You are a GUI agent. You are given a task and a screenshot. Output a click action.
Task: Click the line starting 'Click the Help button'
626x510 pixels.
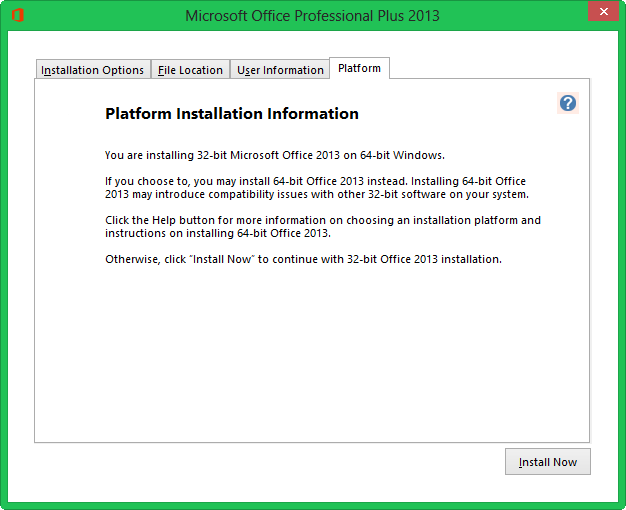pos(322,220)
